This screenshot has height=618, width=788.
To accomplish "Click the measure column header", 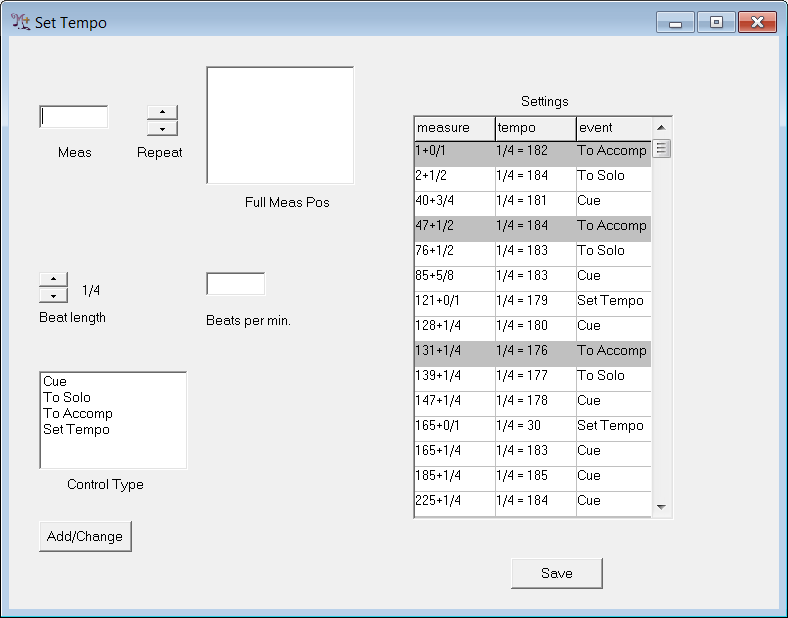I will coord(454,128).
